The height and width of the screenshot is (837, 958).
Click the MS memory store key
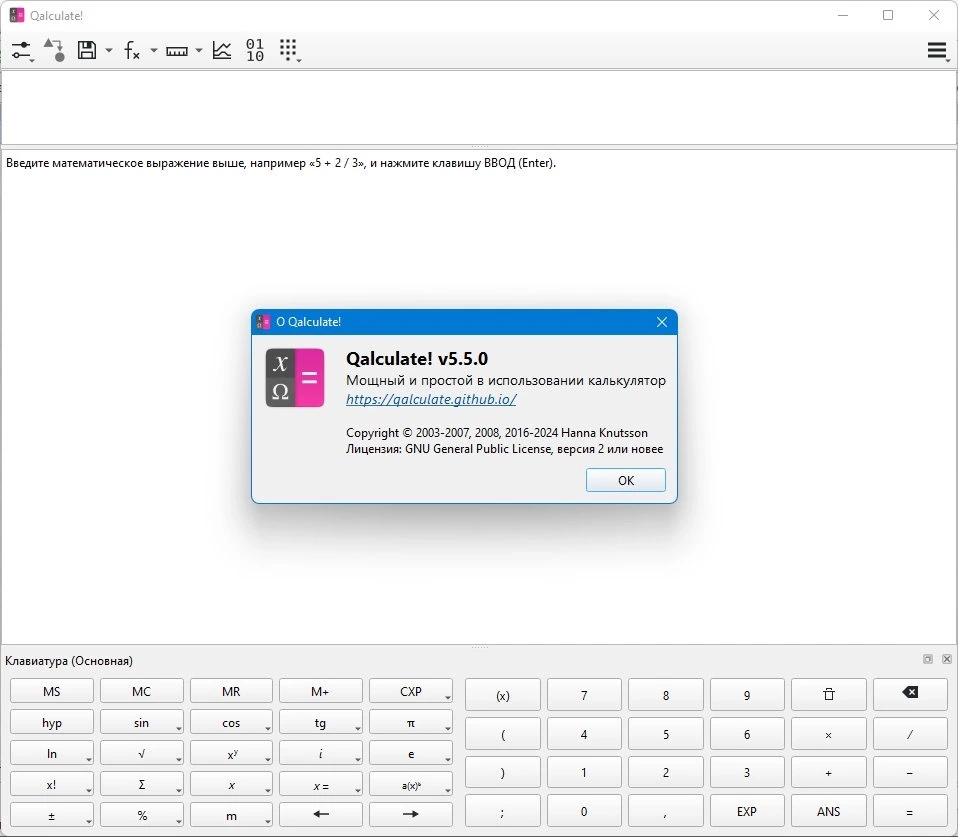pyautogui.click(x=52, y=691)
